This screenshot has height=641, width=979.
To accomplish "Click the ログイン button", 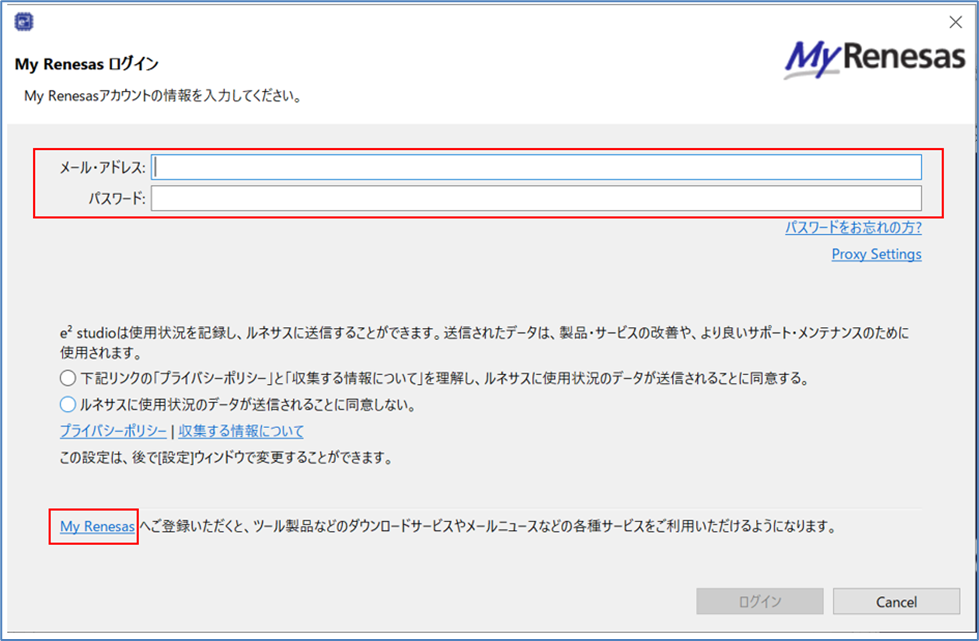I will pyautogui.click(x=760, y=602).
